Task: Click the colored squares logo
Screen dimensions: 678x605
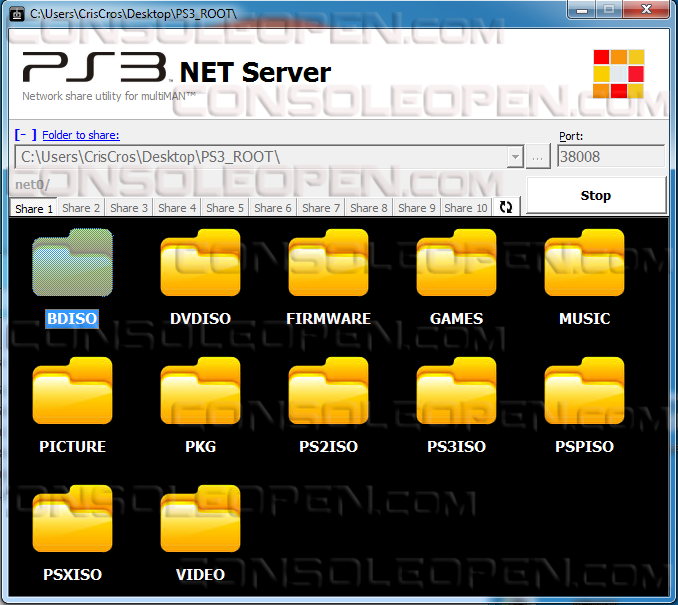Action: point(619,74)
